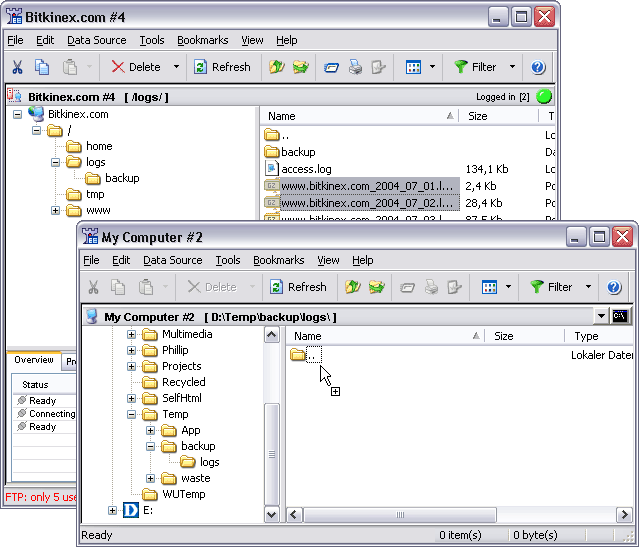Viewport: 639px width, 547px height.
Task: Select access.log file in list
Action: coord(306,169)
